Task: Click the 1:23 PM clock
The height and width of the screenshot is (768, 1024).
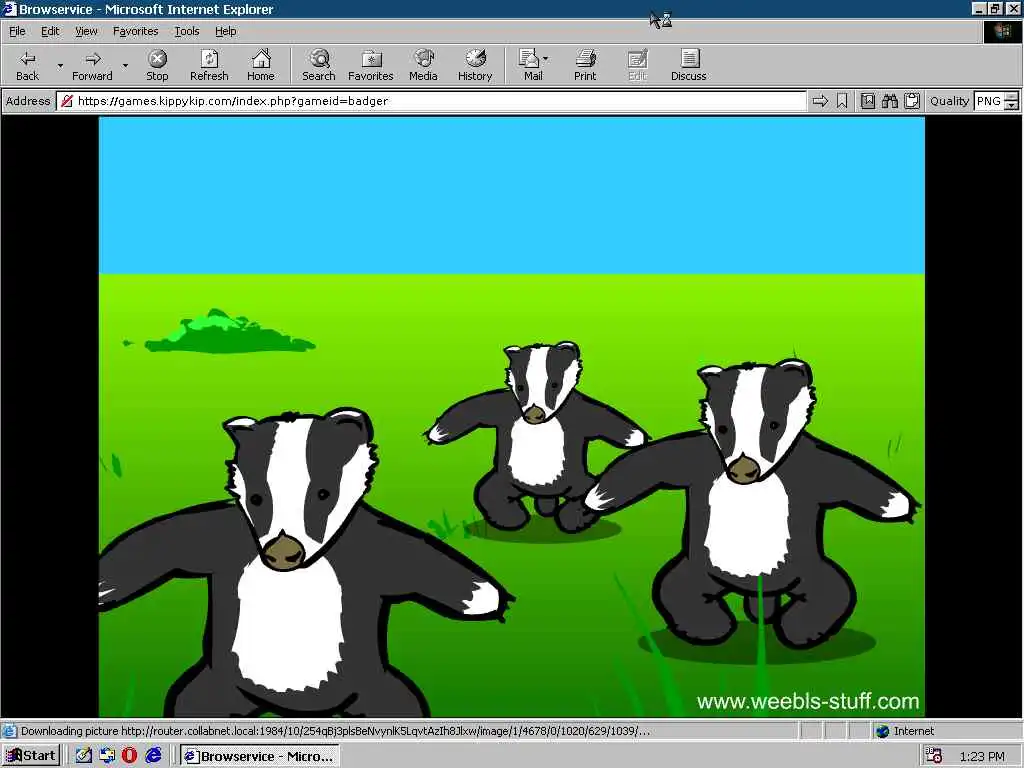Action: click(x=982, y=756)
